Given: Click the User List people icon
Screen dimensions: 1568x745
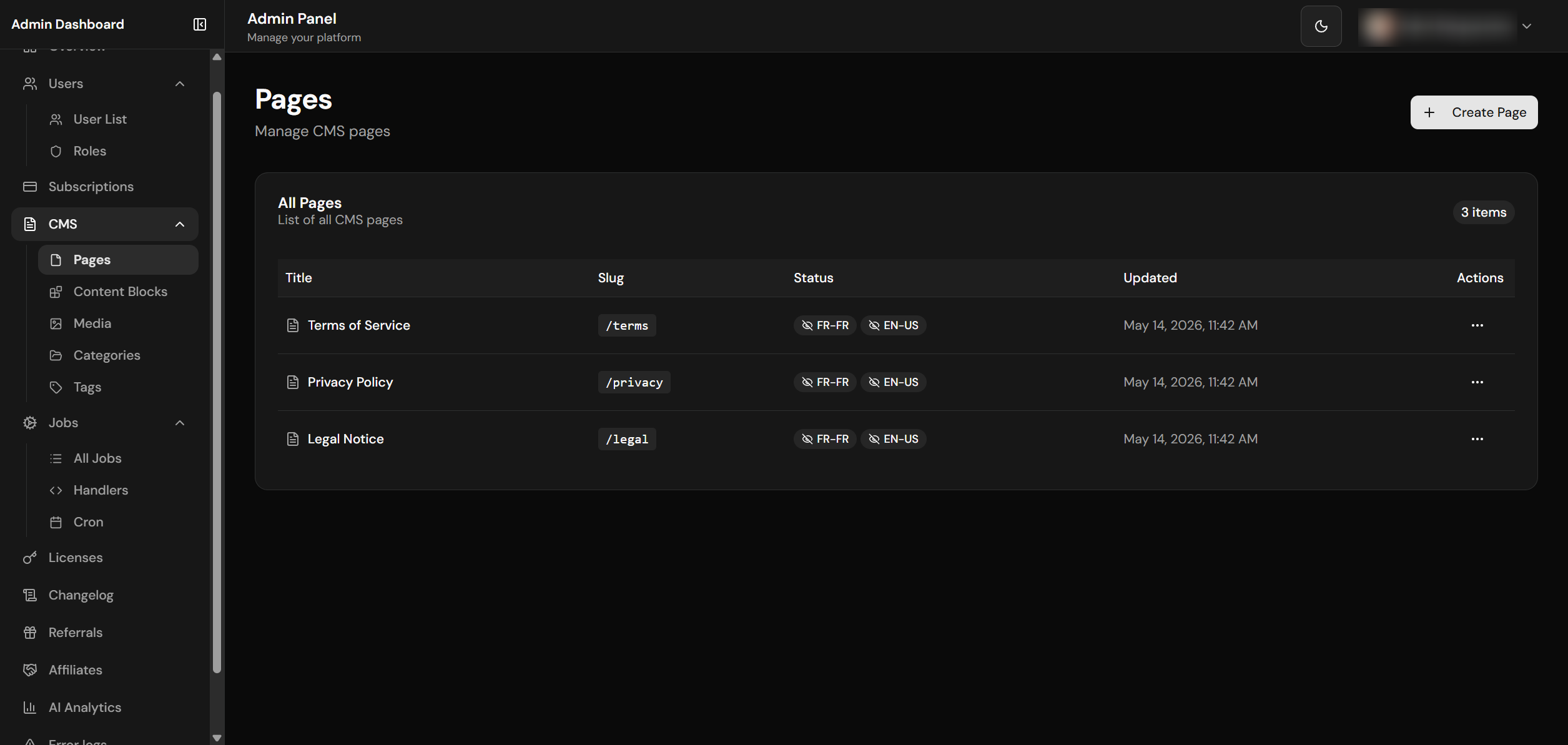Looking at the screenshot, I should (x=56, y=119).
